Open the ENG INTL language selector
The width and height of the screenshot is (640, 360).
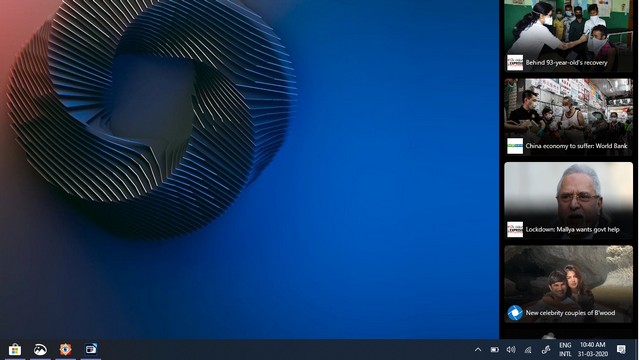point(565,349)
